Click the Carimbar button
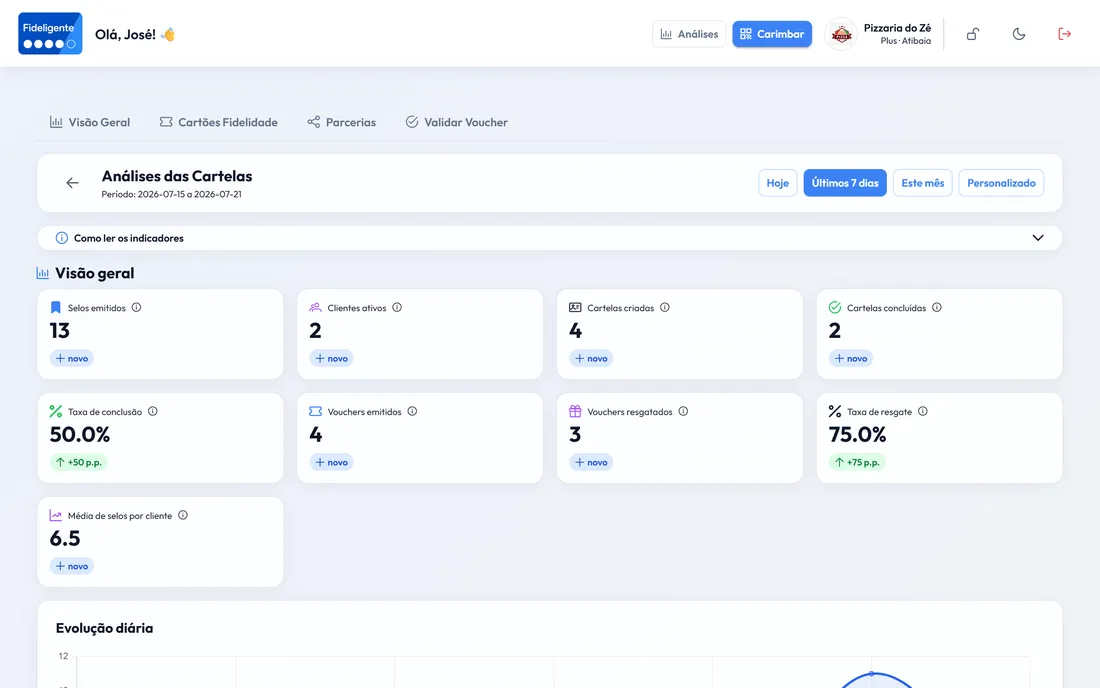1100x688 pixels. 772,34
